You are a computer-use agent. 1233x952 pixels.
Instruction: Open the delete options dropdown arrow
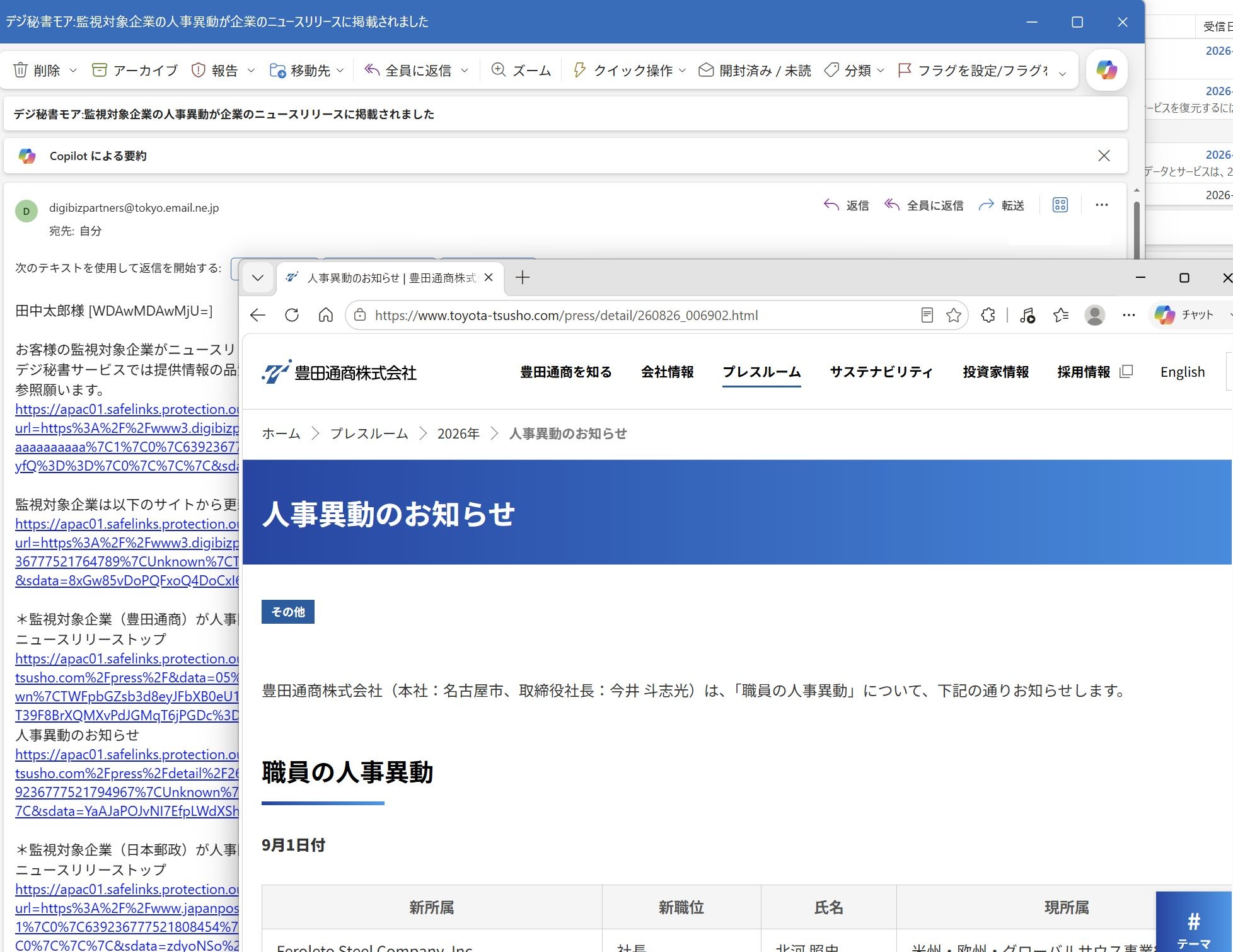pos(72,71)
